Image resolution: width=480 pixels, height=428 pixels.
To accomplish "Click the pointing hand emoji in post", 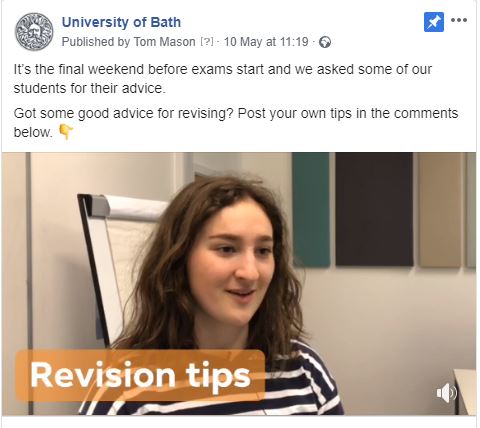I will point(66,132).
